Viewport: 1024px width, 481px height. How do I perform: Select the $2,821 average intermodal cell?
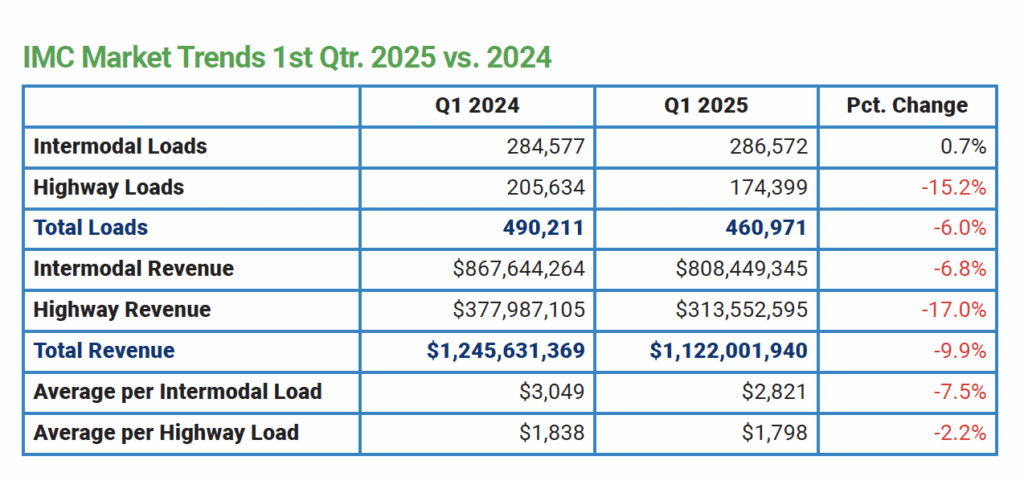pos(776,391)
